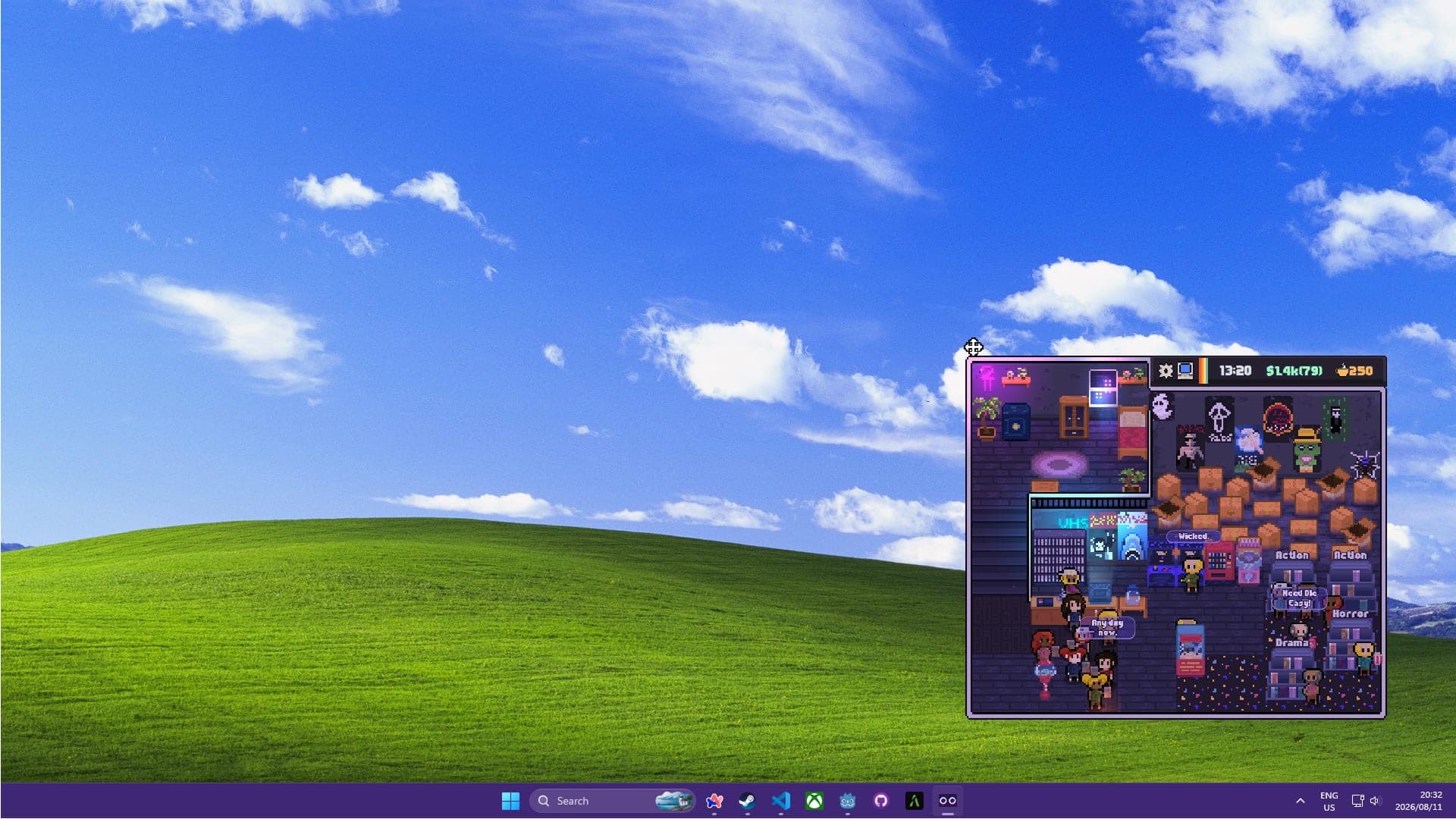
Task: Click the pink claw machine
Action: (x=1248, y=560)
